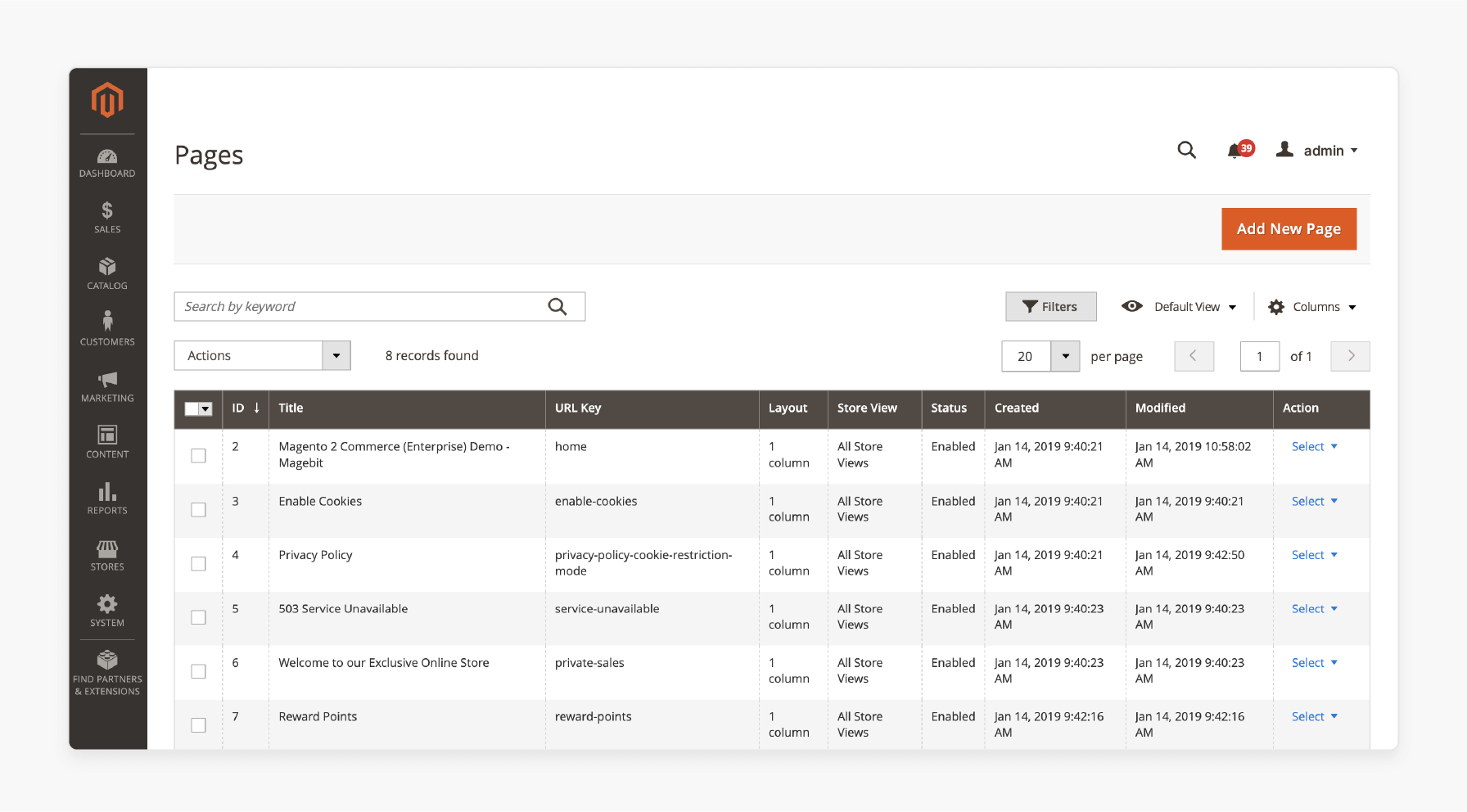Click the per page value field showing 20

[x=1026, y=356]
